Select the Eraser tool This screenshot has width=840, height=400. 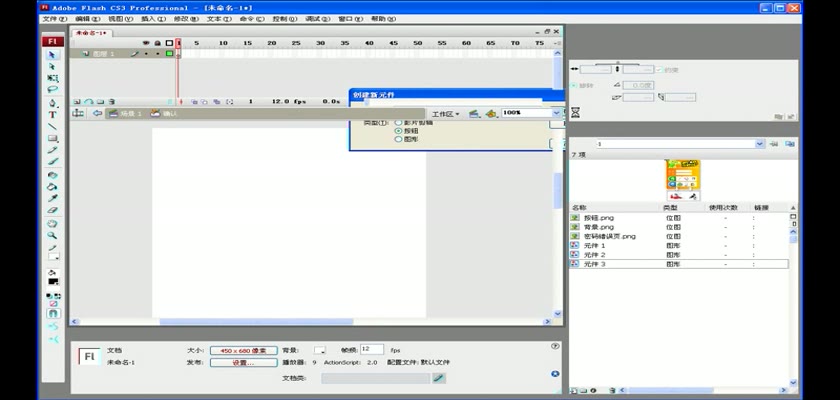pyautogui.click(x=52, y=210)
